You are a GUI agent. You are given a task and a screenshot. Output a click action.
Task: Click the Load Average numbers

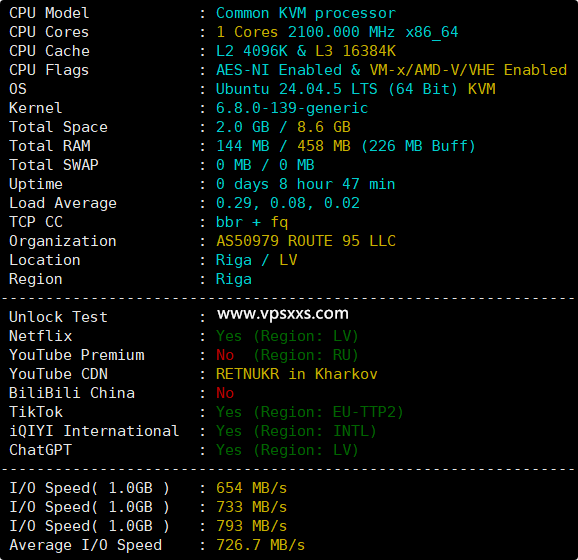coord(288,203)
